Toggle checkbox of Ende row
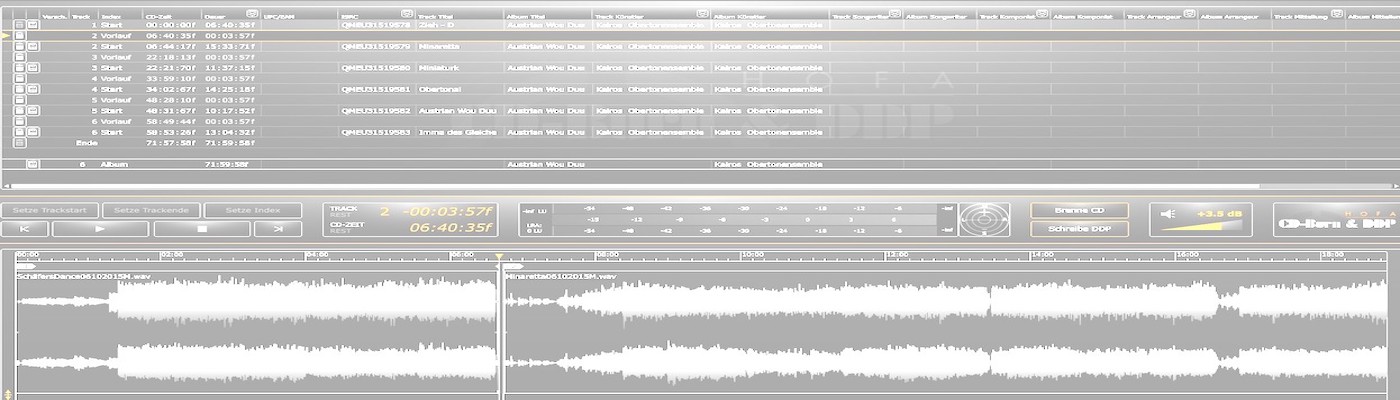 coord(19,143)
